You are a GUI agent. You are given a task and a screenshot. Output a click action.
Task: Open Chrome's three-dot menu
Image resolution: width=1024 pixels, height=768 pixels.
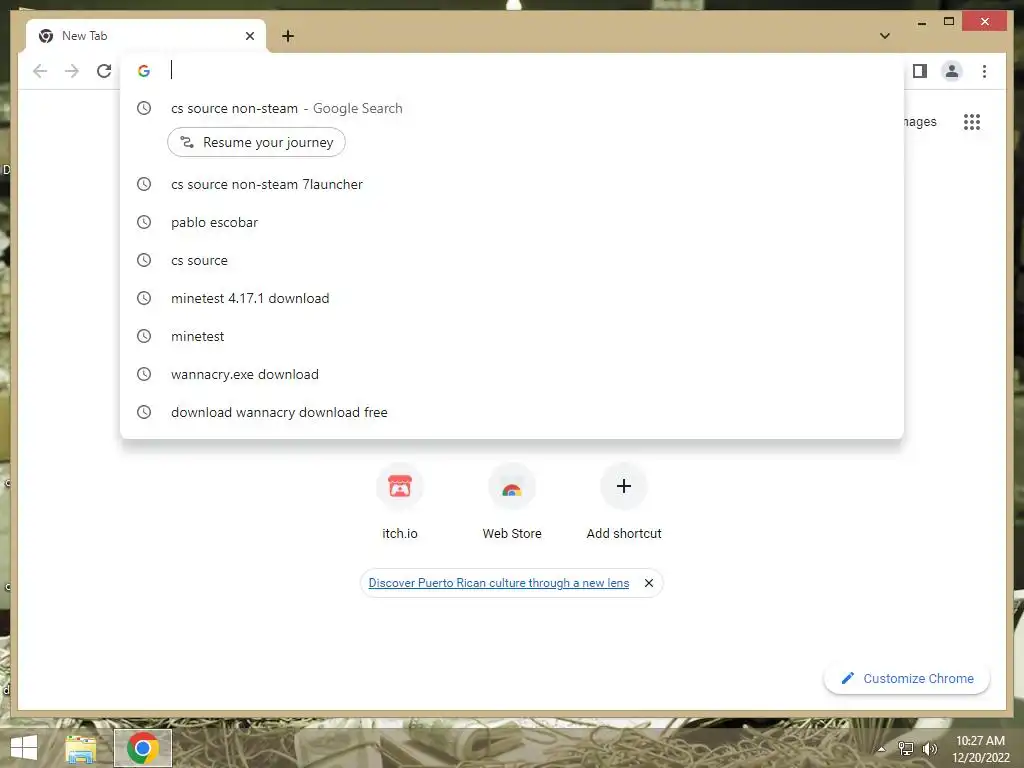point(984,71)
